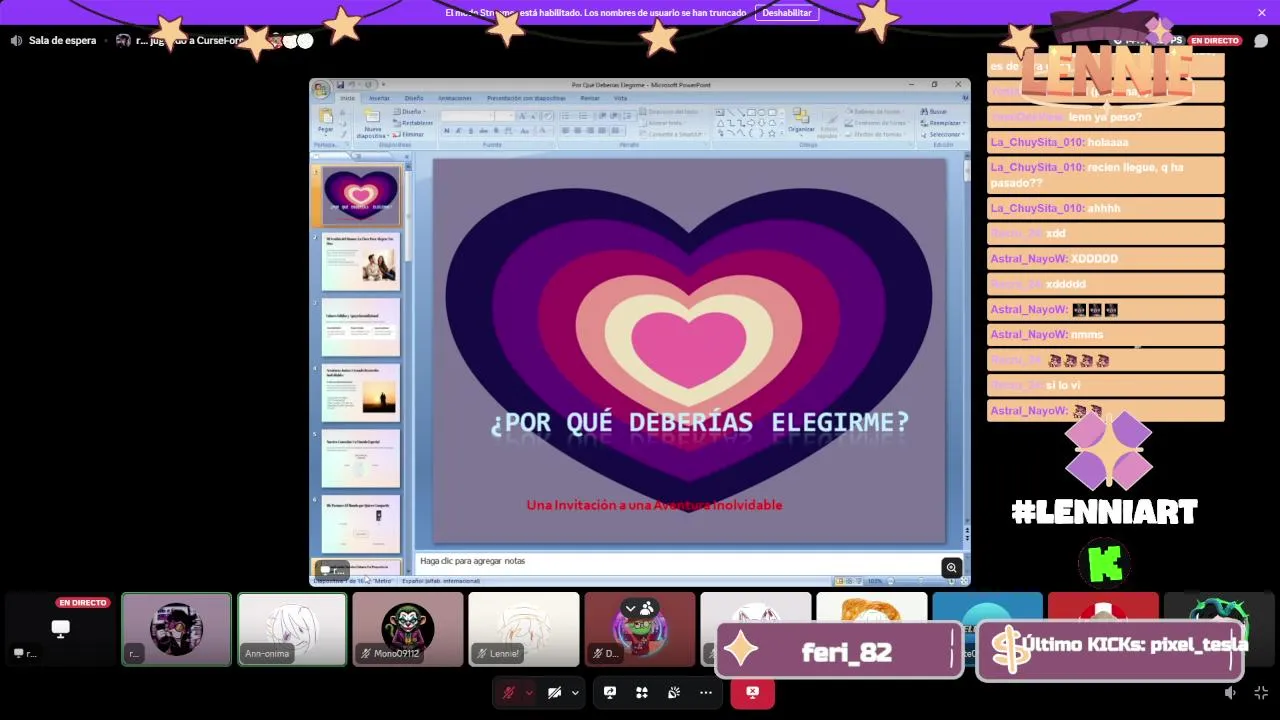Switch to the Insertar ribbon tab
Image resolution: width=1280 pixels, height=720 pixels.
point(379,98)
